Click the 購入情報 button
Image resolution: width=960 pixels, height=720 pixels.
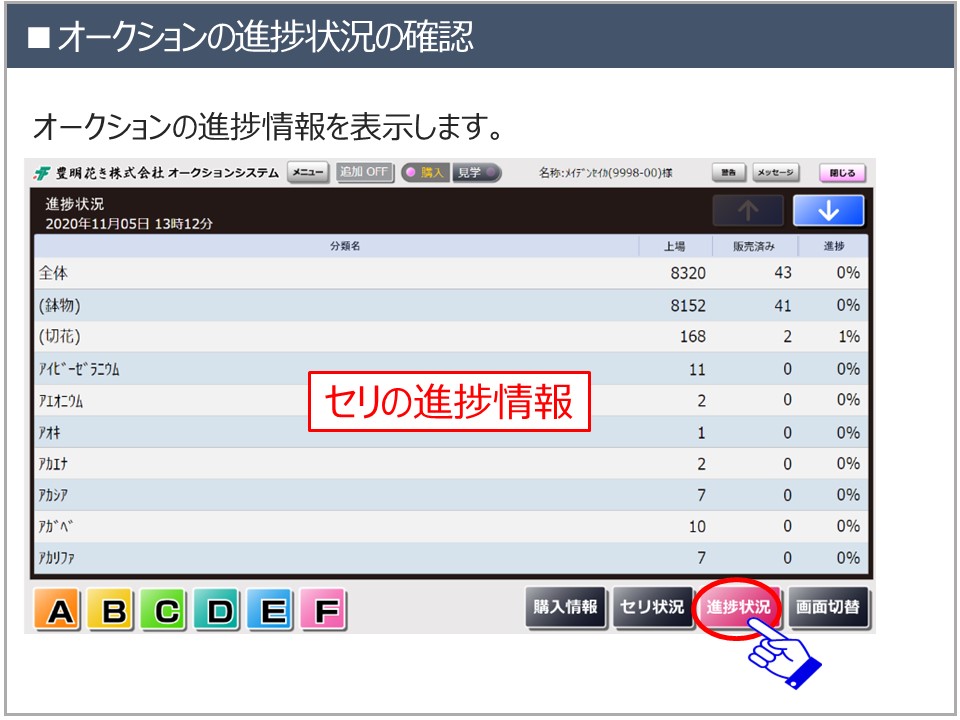tap(566, 607)
